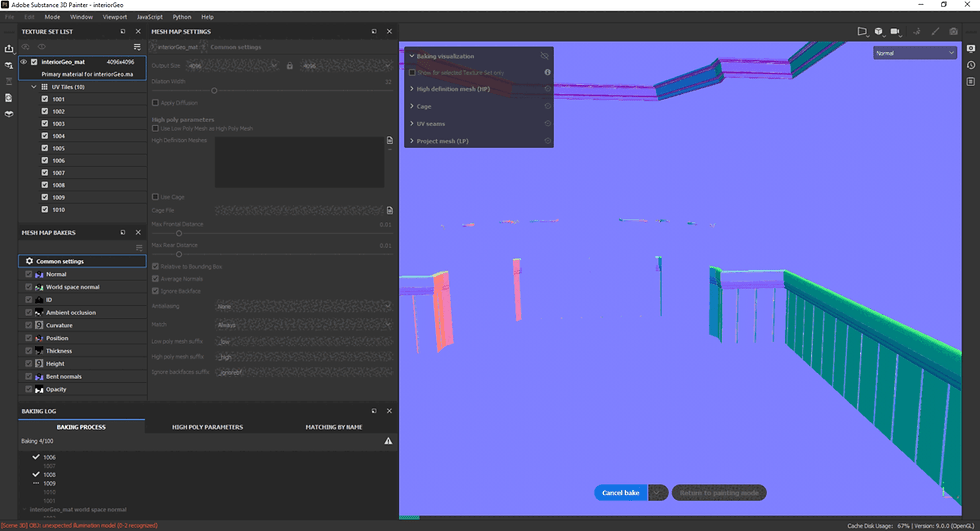Screen dimensions: 980x531
Task: Click the document refresh icon in left sidebar
Action: coord(9,97)
